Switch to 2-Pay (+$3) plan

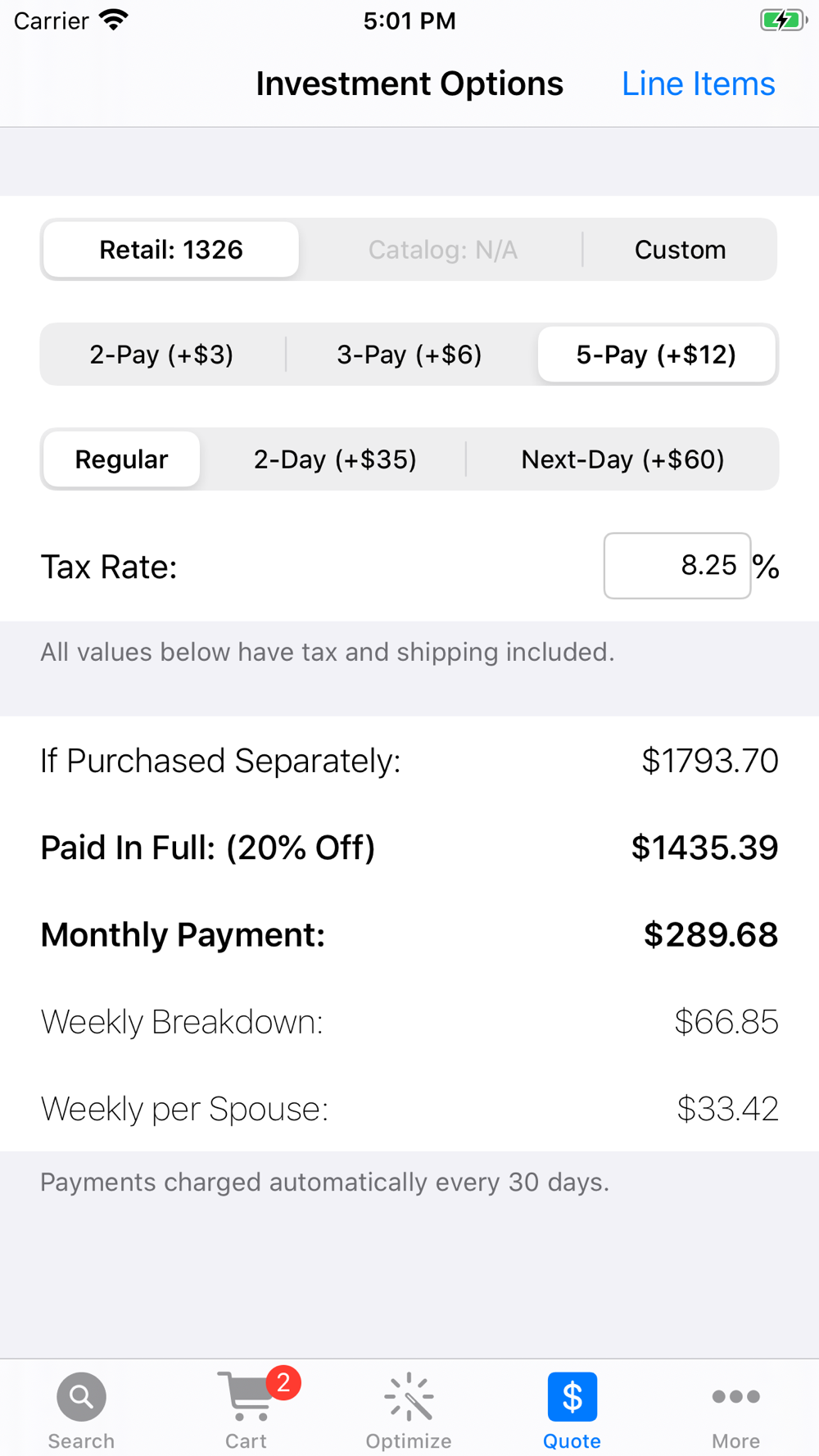[161, 355]
